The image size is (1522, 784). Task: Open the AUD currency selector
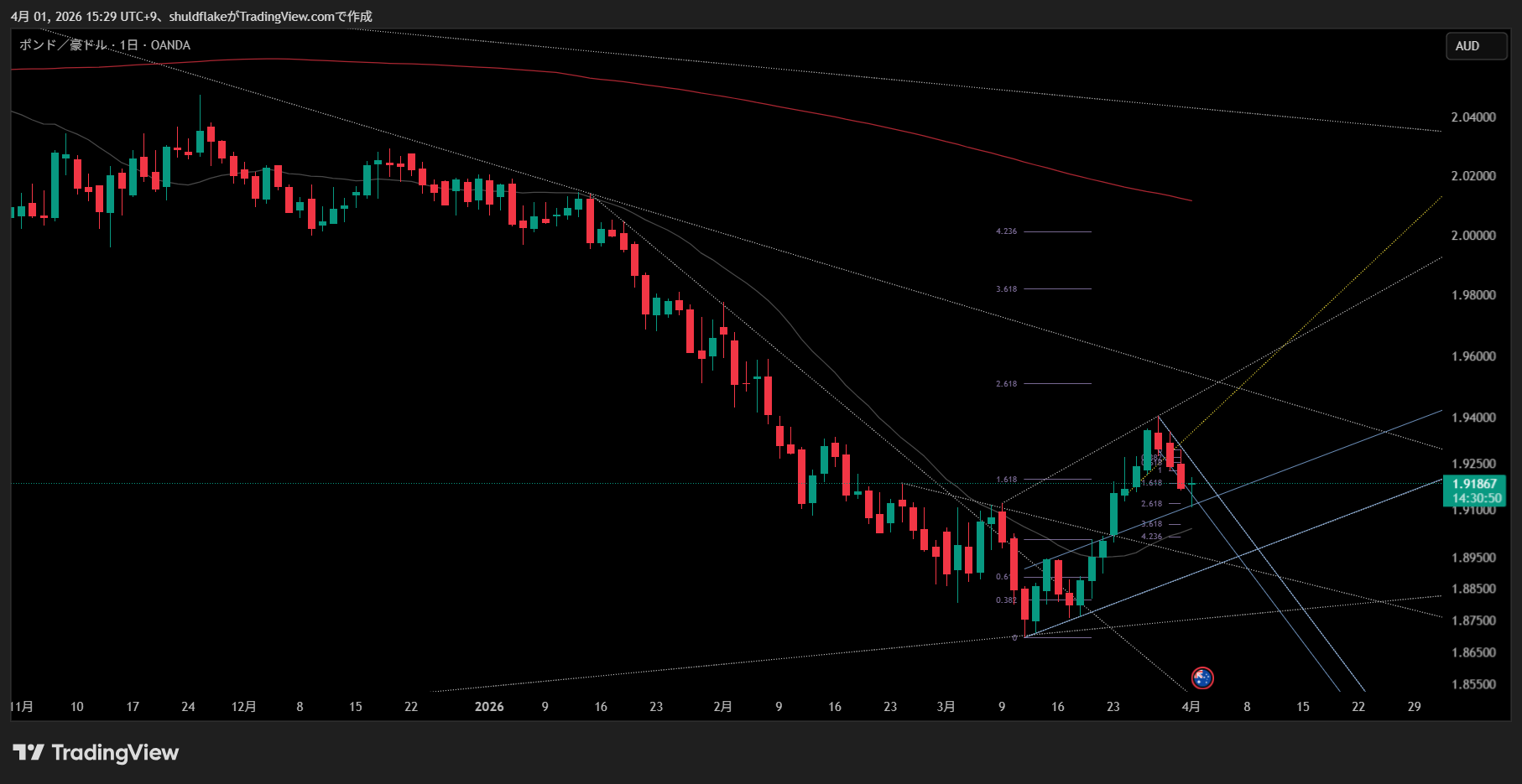click(1475, 46)
